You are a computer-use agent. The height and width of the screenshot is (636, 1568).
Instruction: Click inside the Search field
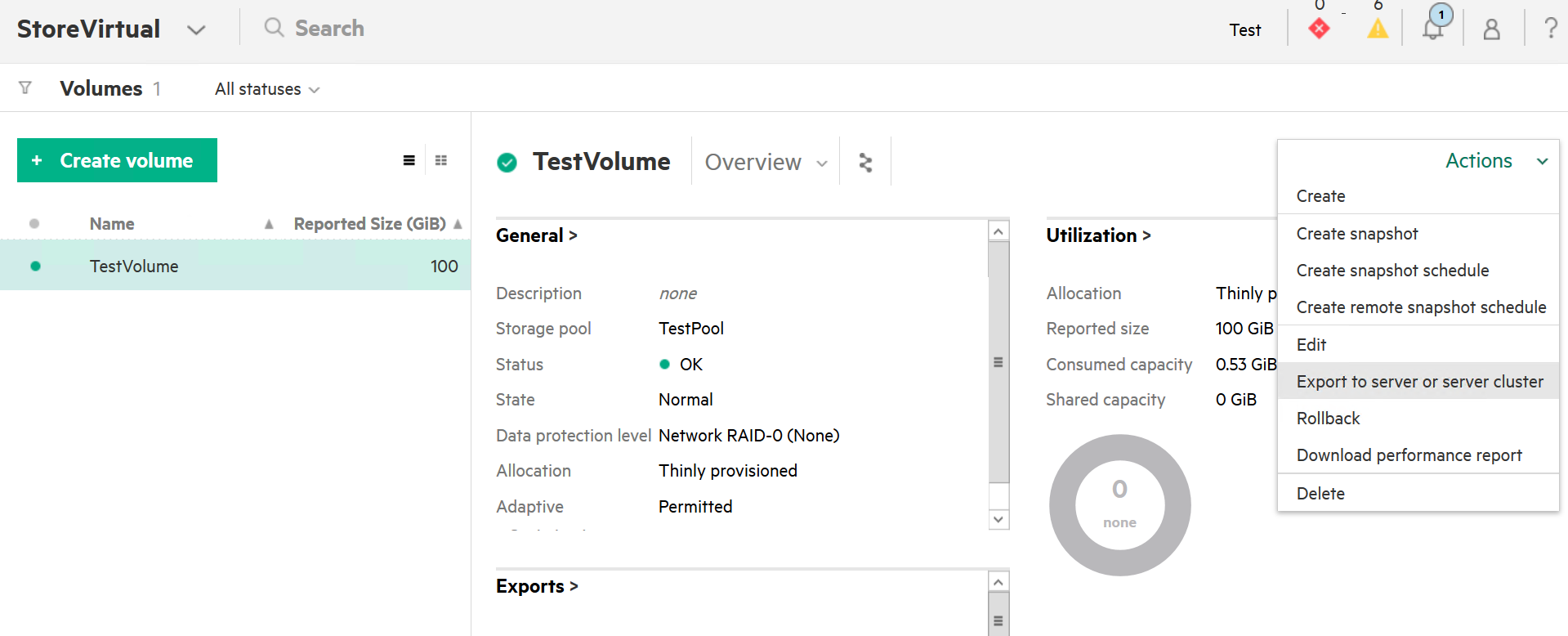(329, 29)
